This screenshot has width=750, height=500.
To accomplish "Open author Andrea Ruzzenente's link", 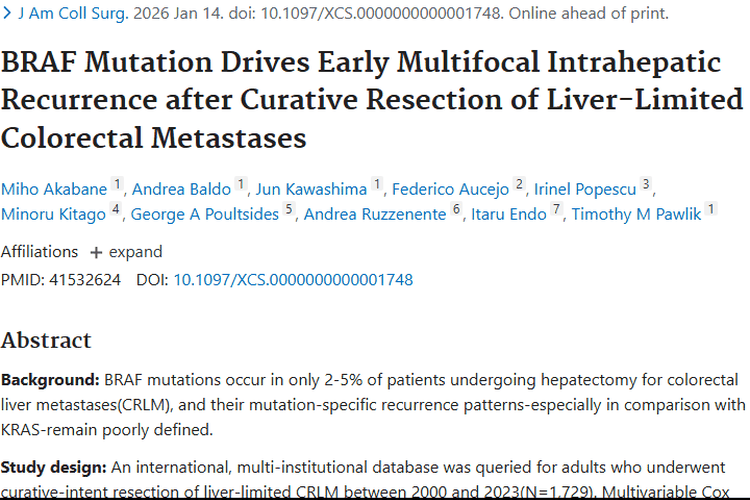I will tap(376, 214).
